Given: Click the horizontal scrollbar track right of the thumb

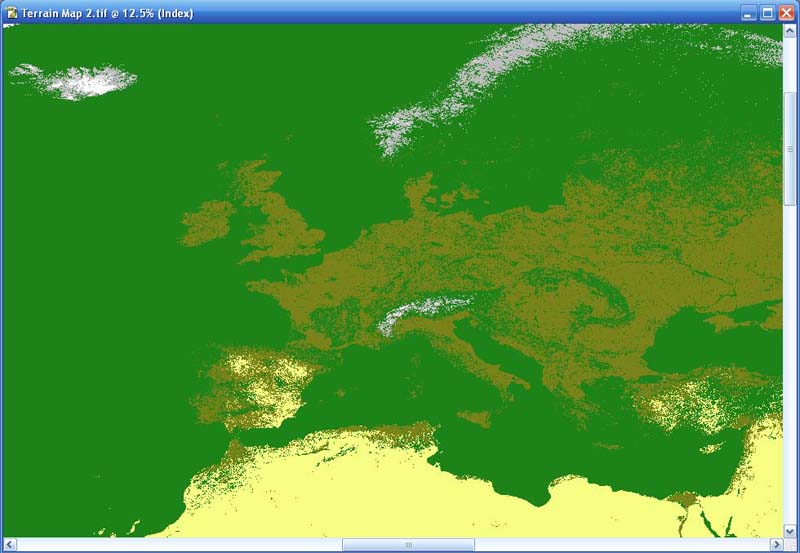Looking at the screenshot, I should [620, 545].
